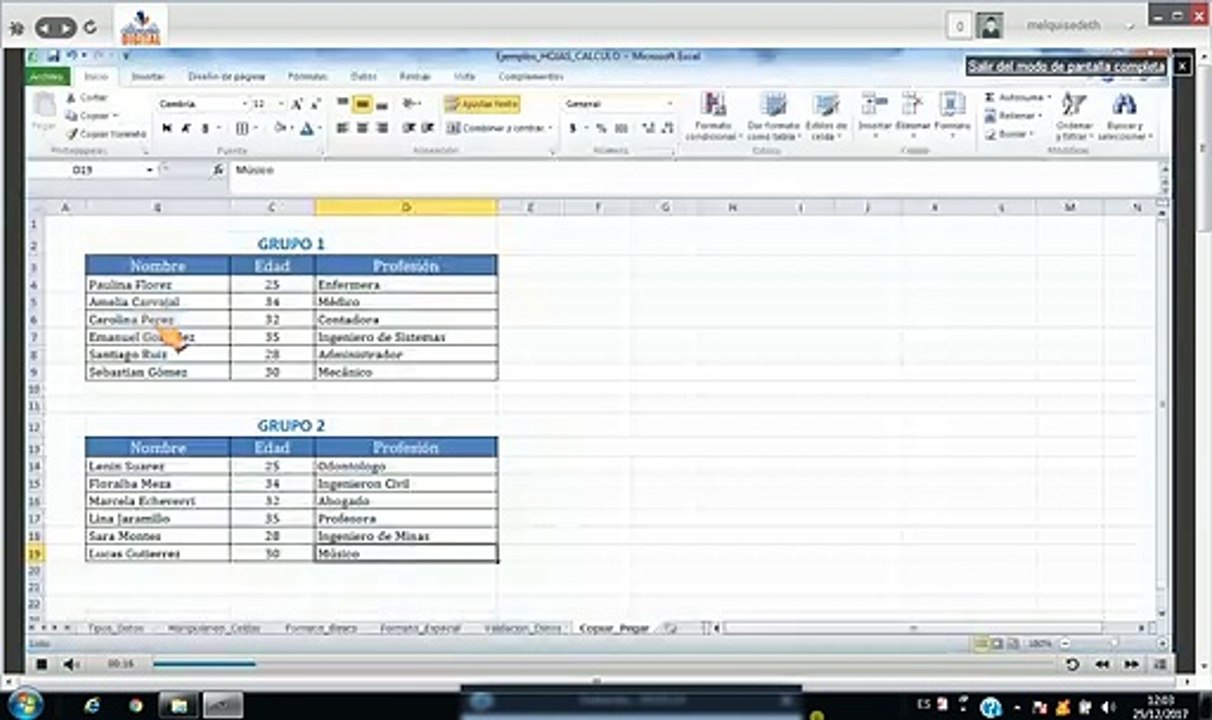
Task: Click the Rellenar fill button
Action: click(1012, 116)
